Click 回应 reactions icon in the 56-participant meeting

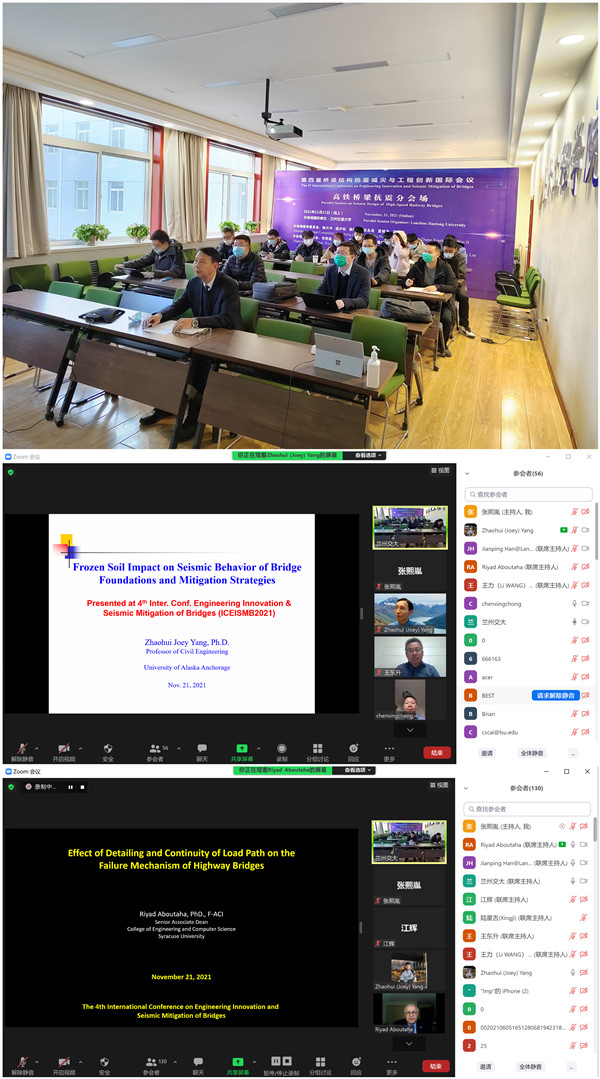coord(353,748)
